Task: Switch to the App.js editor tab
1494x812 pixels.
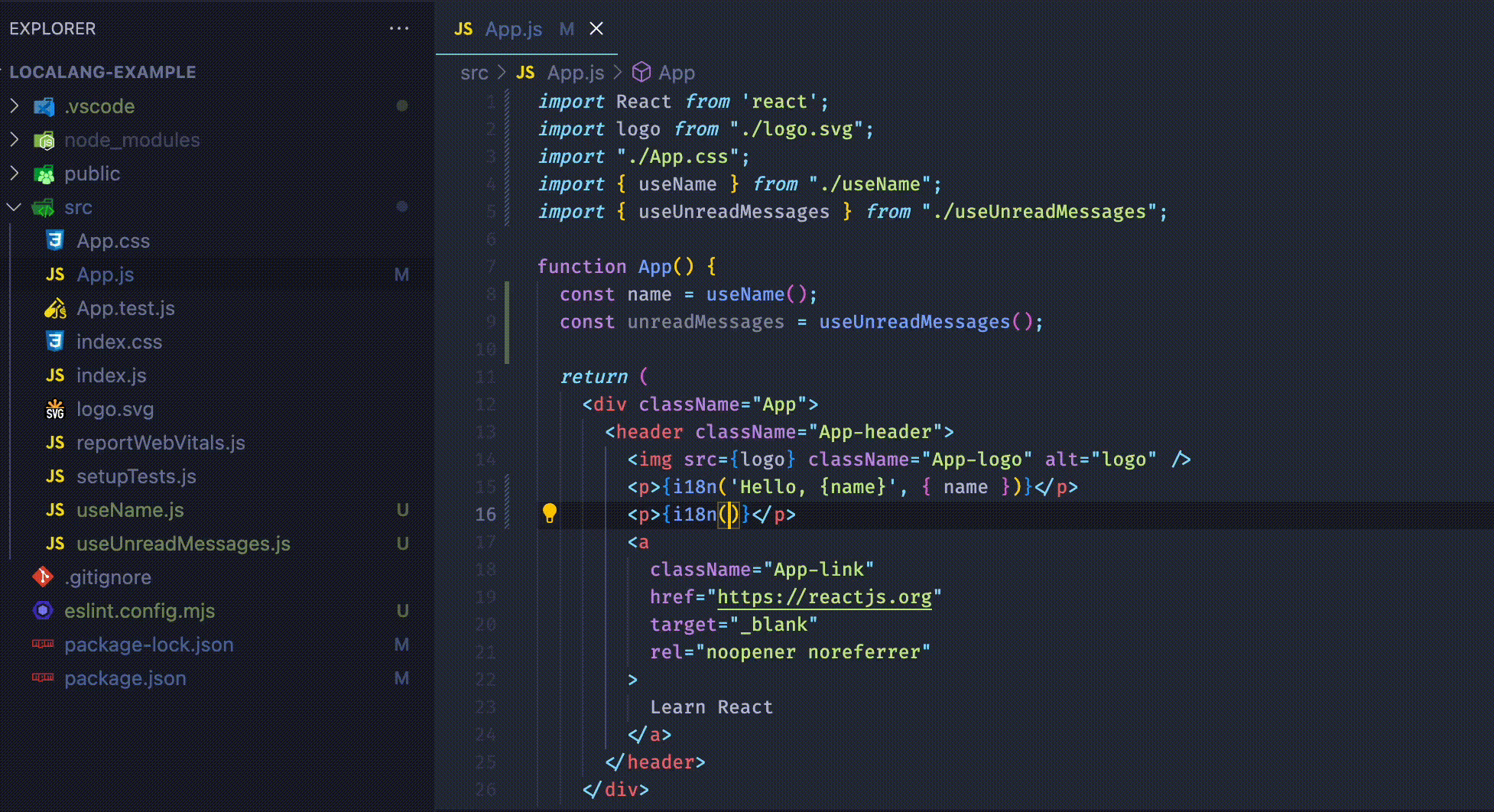Action: (513, 29)
